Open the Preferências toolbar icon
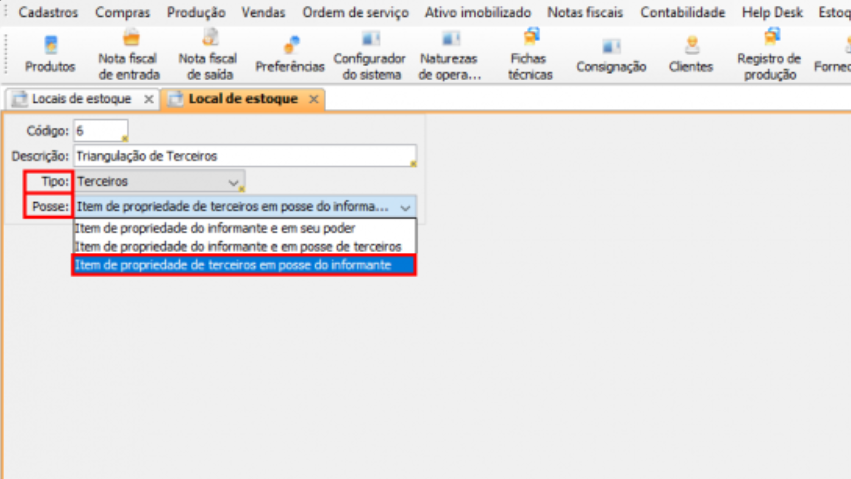The width and height of the screenshot is (851, 479). click(290, 54)
